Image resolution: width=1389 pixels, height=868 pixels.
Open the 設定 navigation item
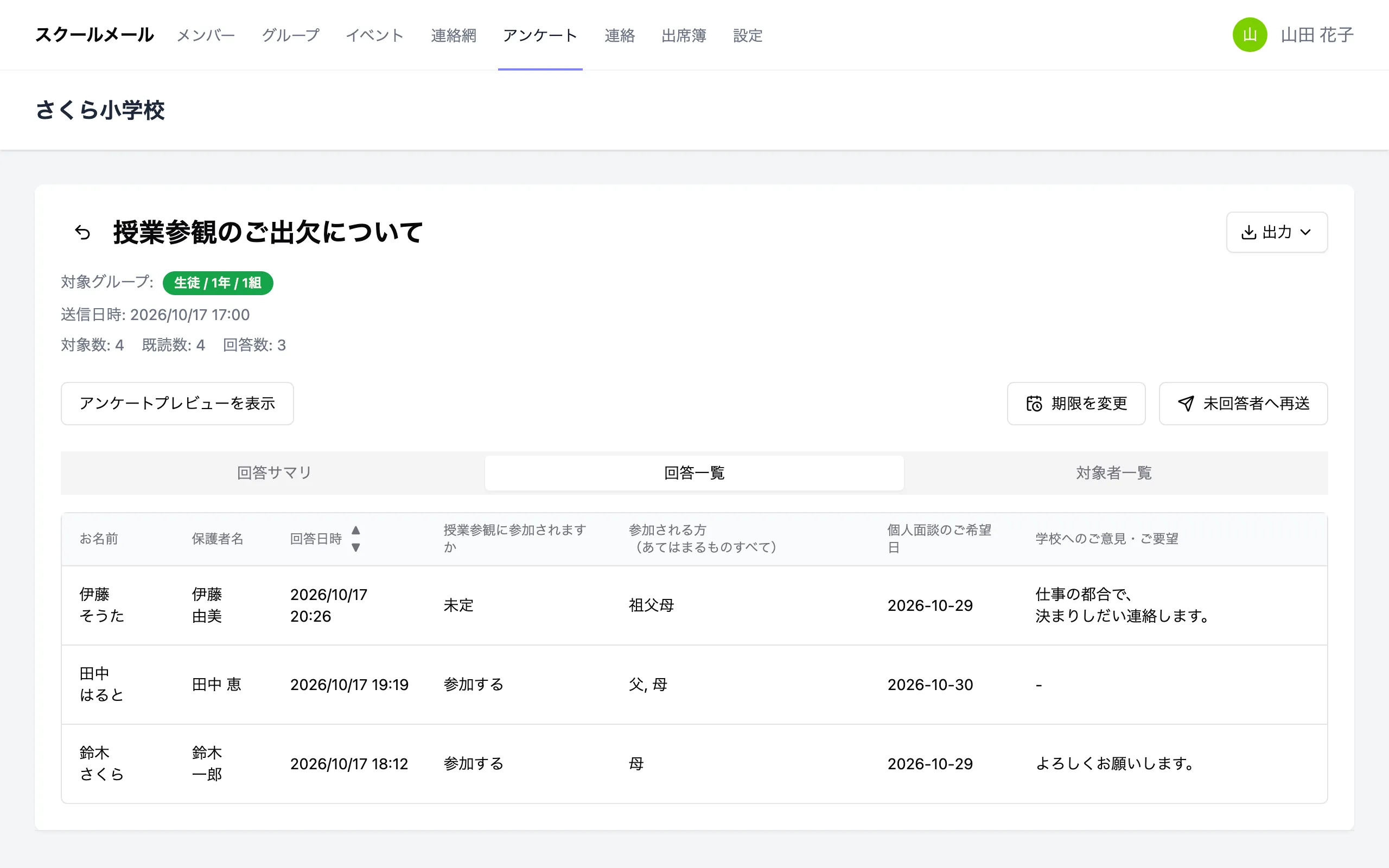tap(748, 36)
